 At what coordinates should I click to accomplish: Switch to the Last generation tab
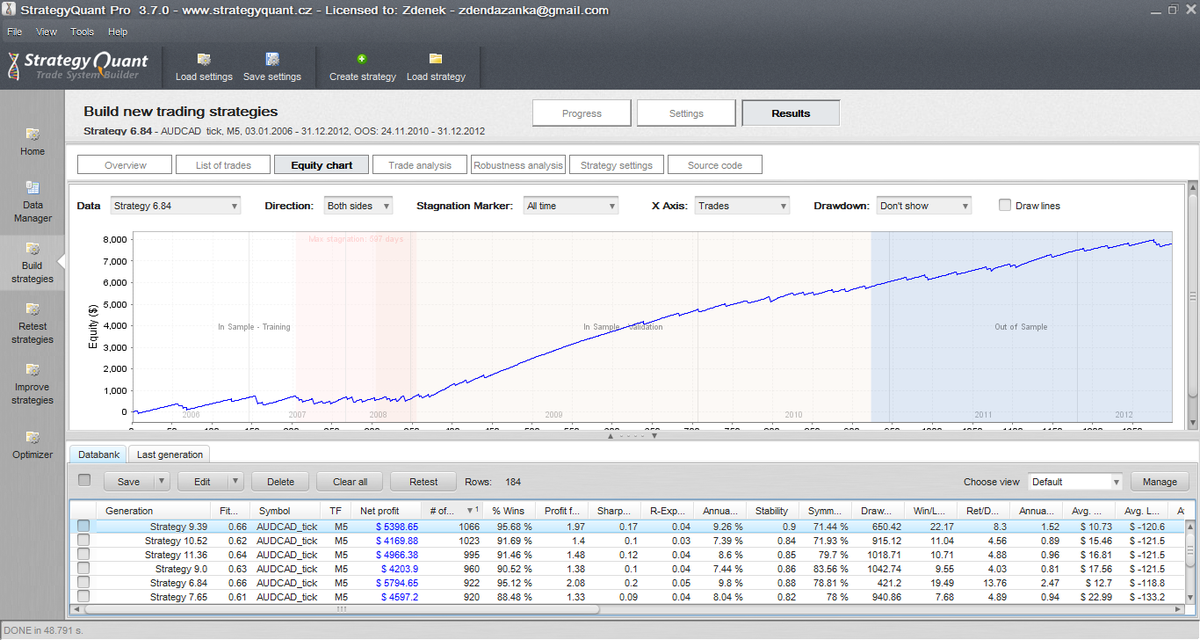[171, 454]
